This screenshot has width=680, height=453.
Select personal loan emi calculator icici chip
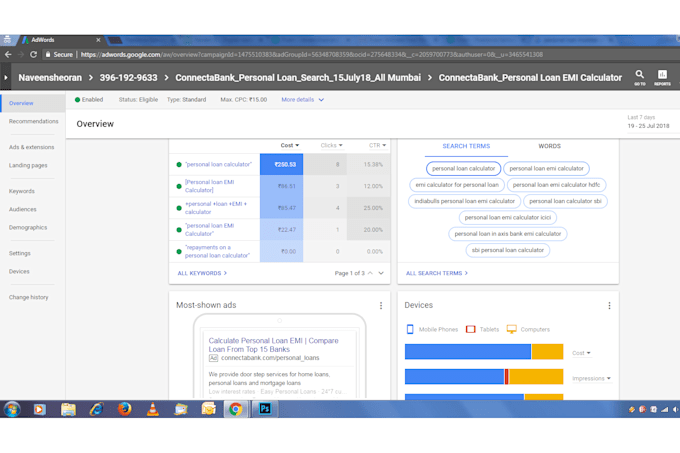coord(507,218)
